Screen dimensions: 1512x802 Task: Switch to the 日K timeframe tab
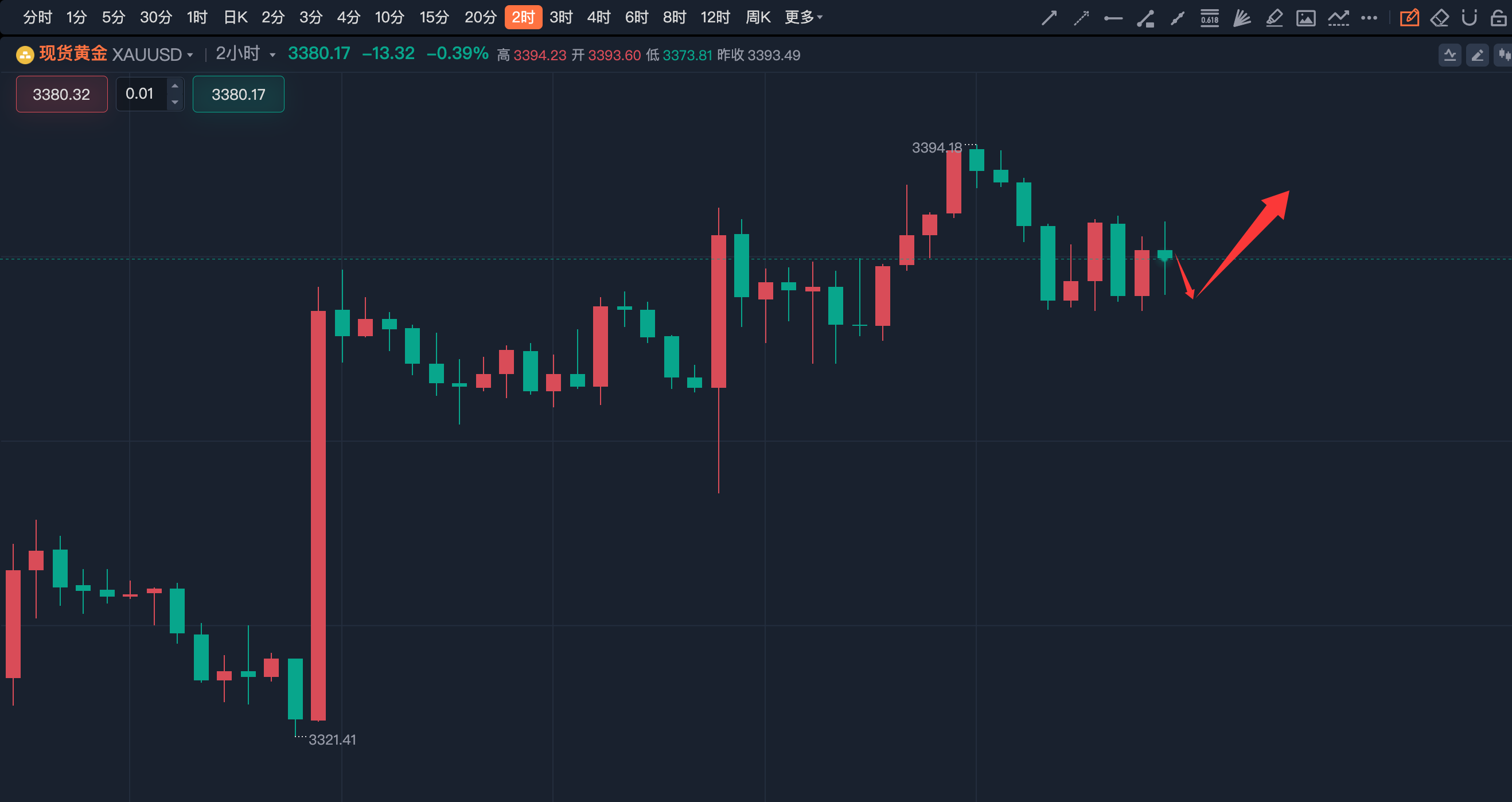[x=235, y=18]
